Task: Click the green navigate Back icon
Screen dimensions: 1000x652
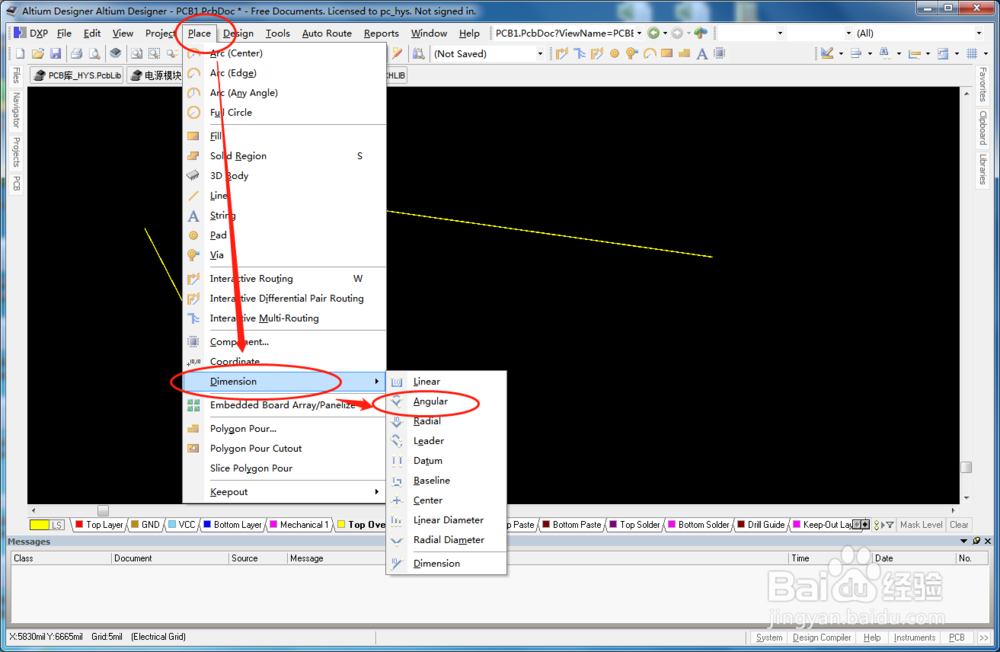Action: pos(654,33)
